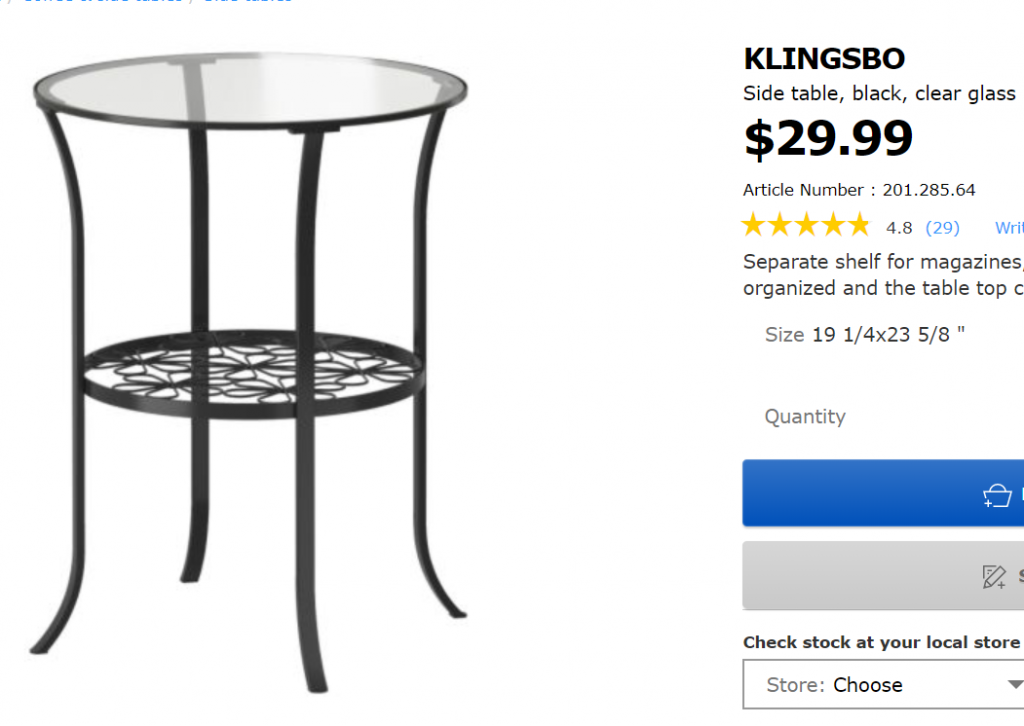Image resolution: width=1024 pixels, height=726 pixels.
Task: Open the 'Coffee & side tables' breadcrumb
Action: [102, 1]
